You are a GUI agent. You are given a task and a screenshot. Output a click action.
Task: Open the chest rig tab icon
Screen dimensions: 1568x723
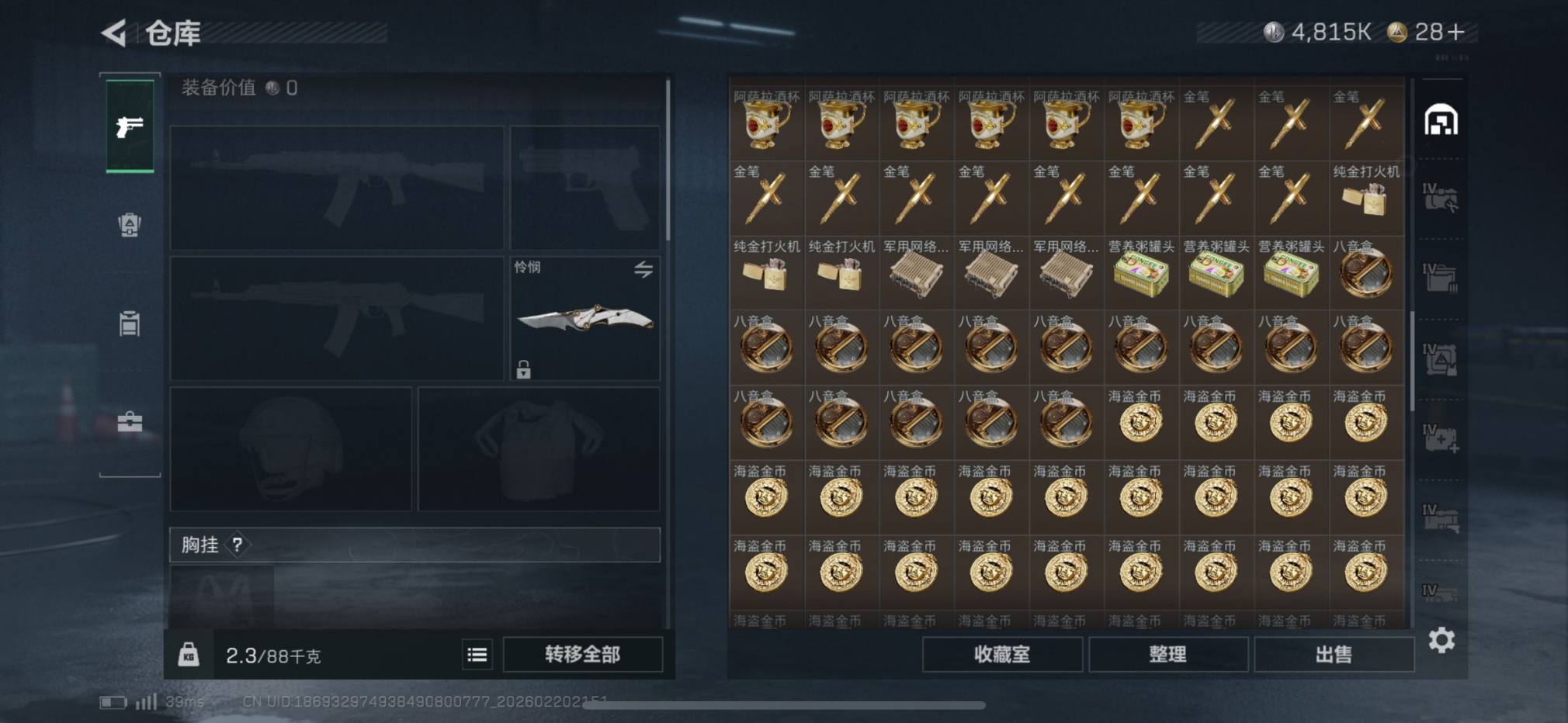point(130,323)
